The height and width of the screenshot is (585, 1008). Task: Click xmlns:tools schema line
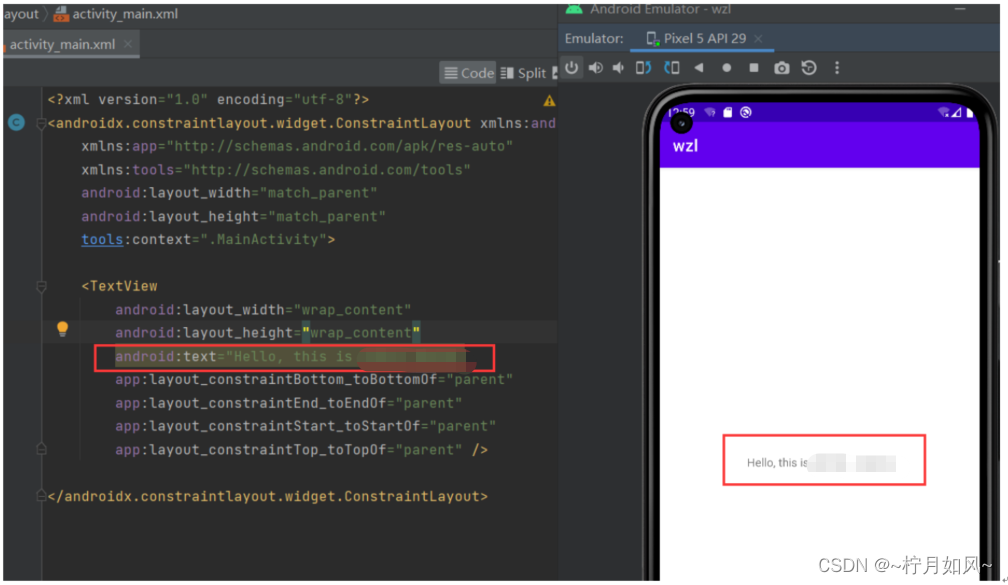point(276,170)
